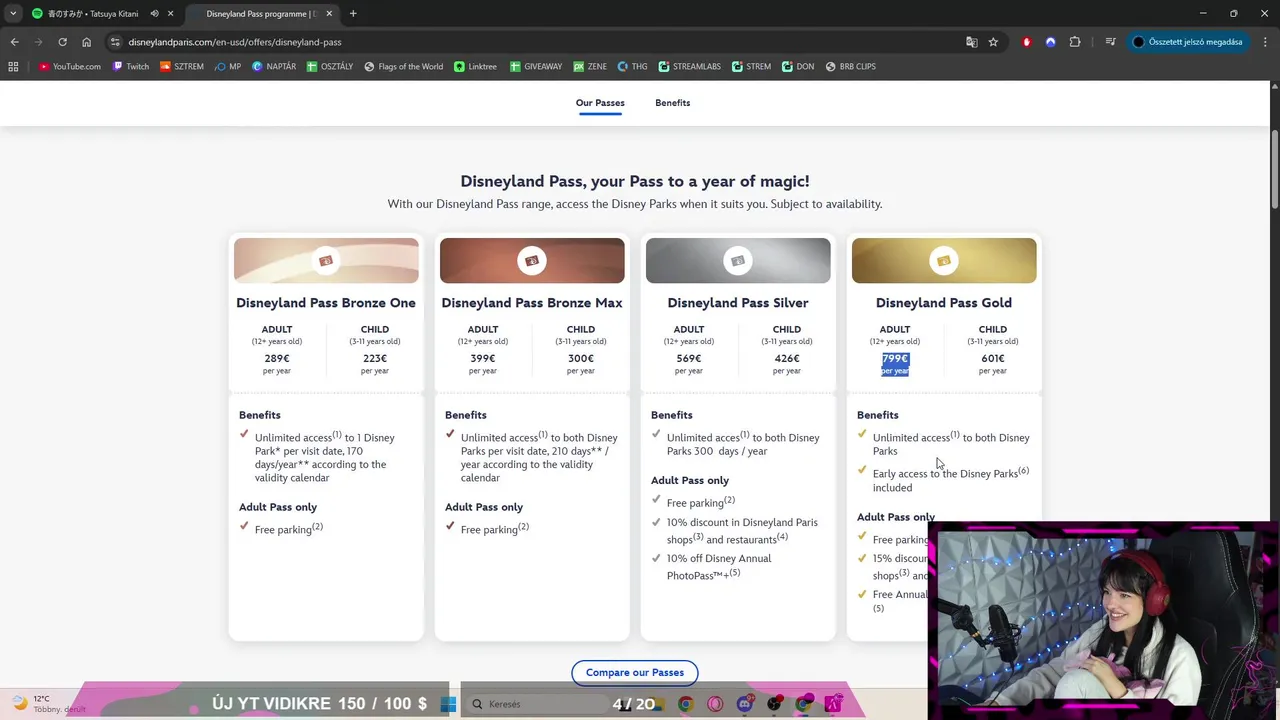Click the Disneyland Pass Gold title

click(x=944, y=303)
